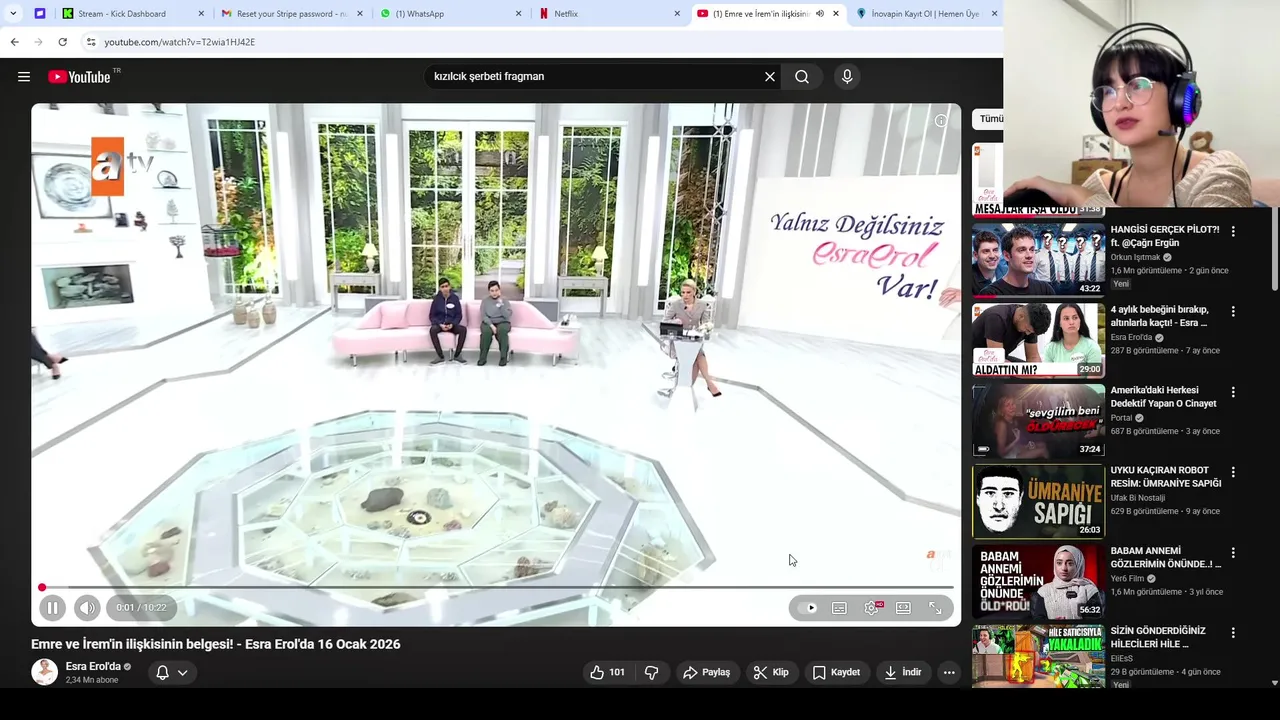The width and height of the screenshot is (1280, 720).
Task: Go back in browser history
Action: (14, 42)
